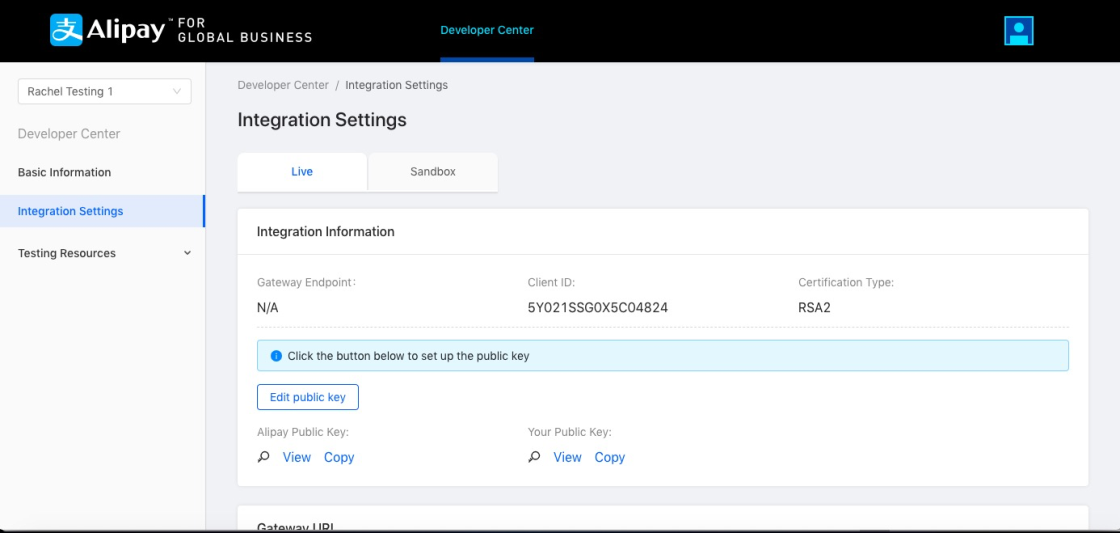Select the Live tab
The image size is (1120, 533).
click(x=302, y=172)
